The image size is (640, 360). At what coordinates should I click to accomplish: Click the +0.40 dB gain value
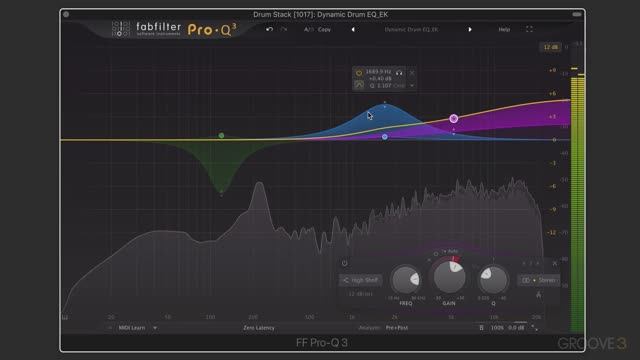(380, 78)
